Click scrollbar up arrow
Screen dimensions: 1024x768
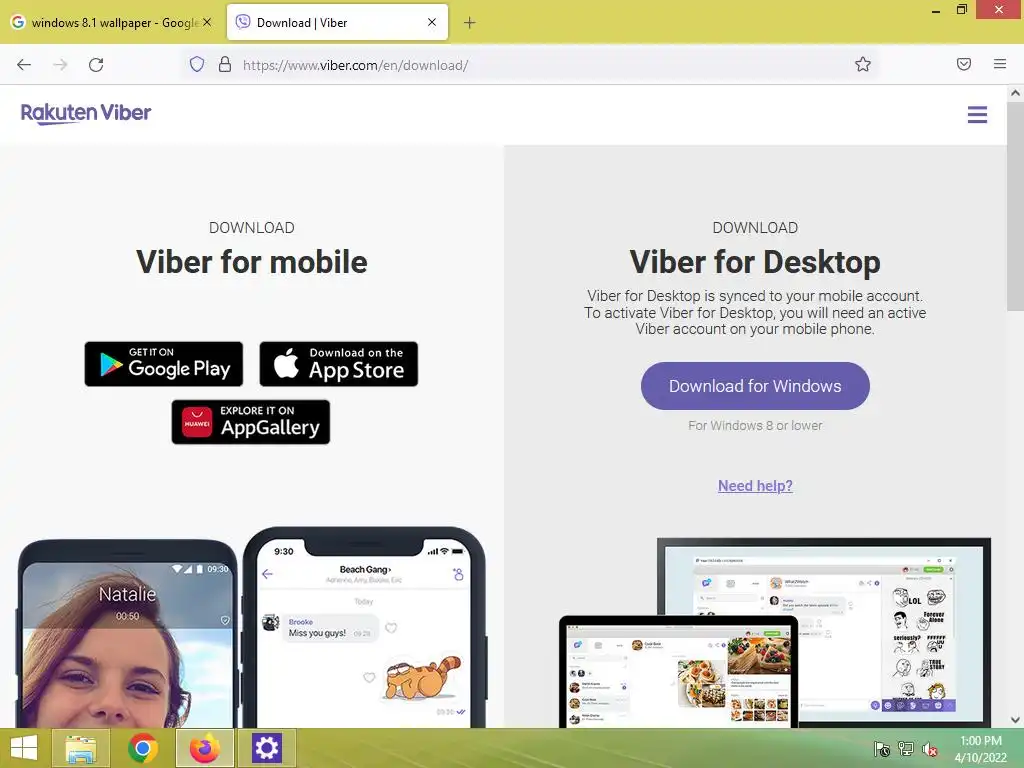tap(1015, 93)
